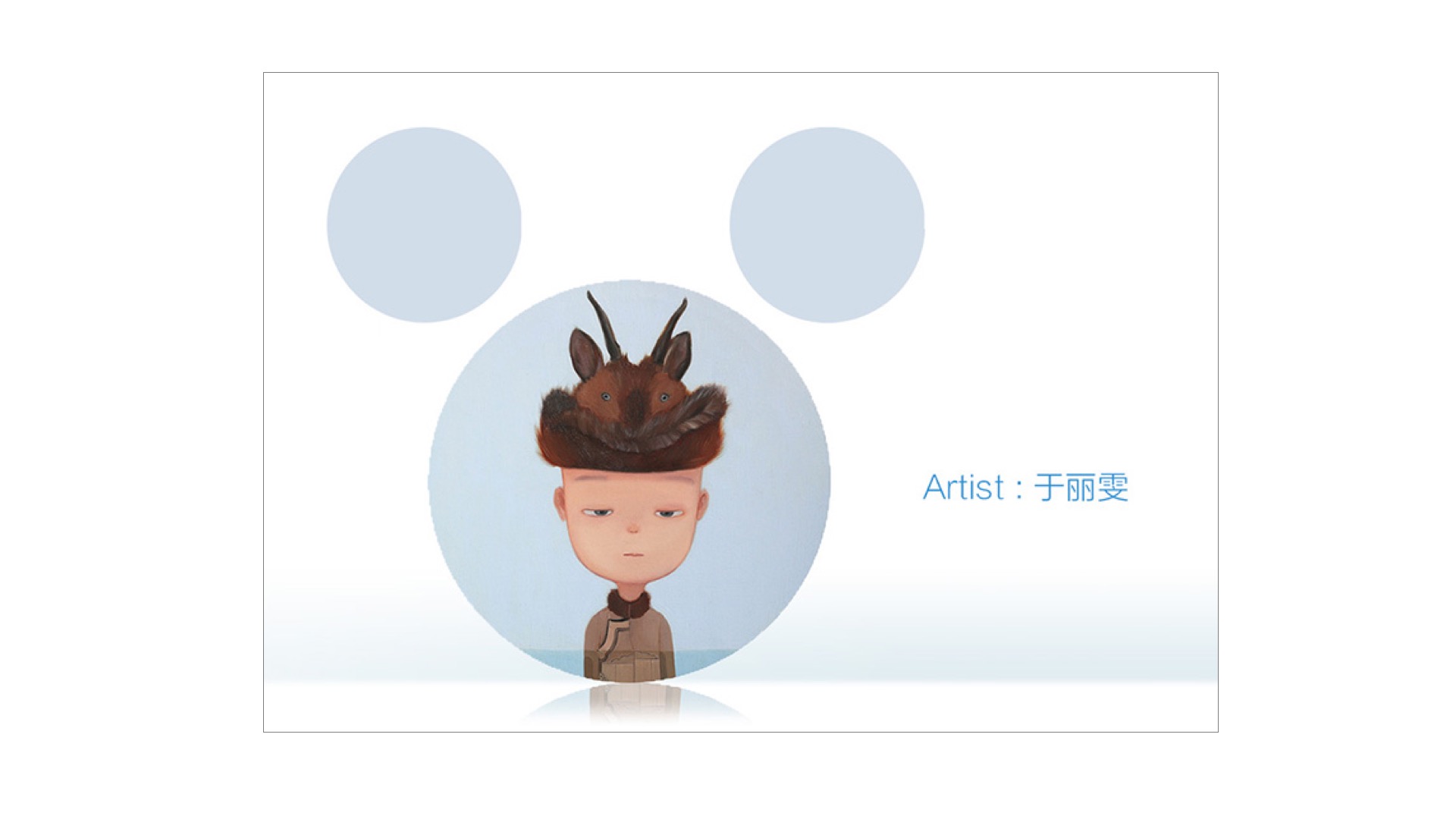Click the boy's right eye
This screenshot has height=819, width=1456.
click(x=667, y=513)
